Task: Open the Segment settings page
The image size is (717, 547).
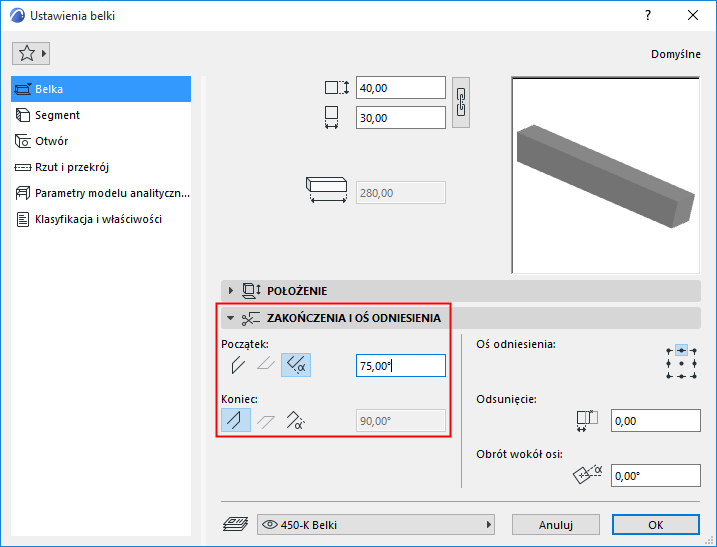Action: (x=101, y=115)
